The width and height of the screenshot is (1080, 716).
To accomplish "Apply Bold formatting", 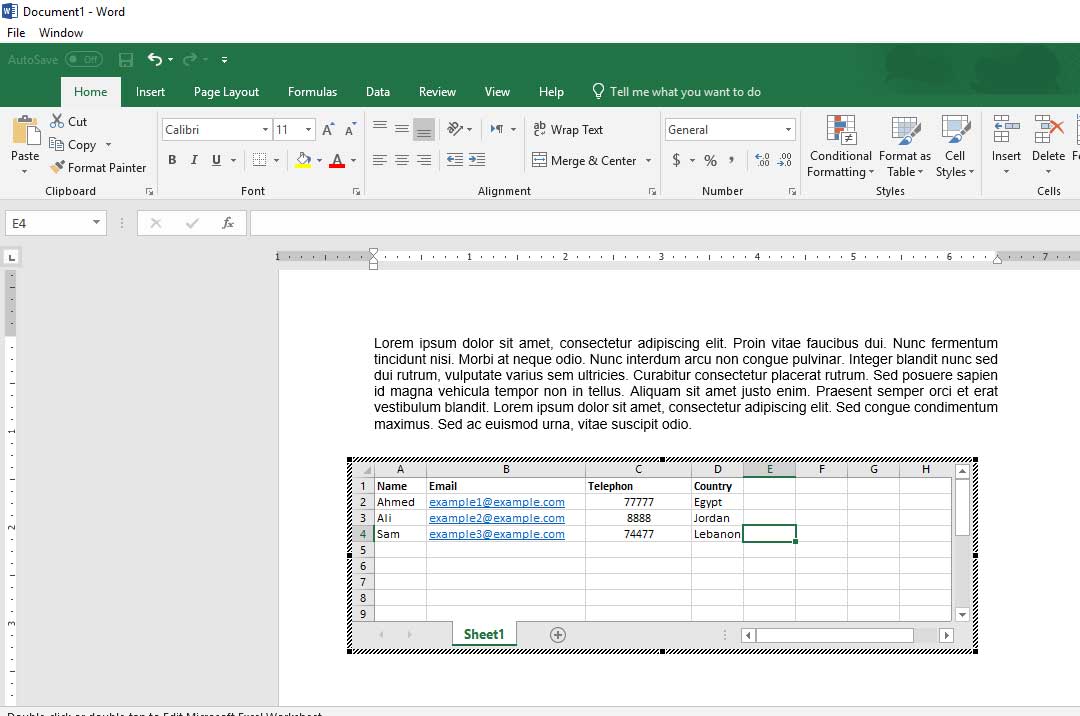I will (x=172, y=160).
